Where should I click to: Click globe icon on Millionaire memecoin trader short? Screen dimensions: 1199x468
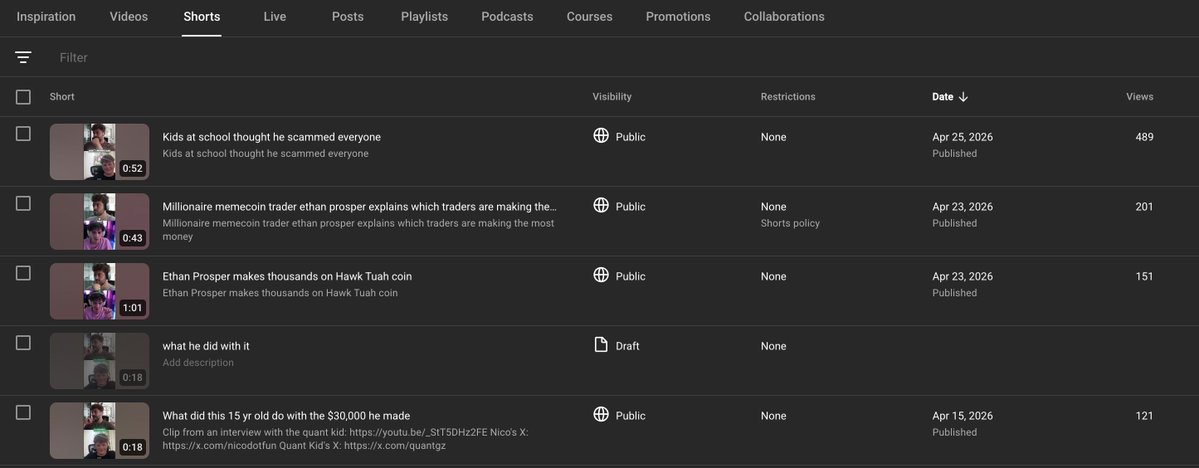601,205
